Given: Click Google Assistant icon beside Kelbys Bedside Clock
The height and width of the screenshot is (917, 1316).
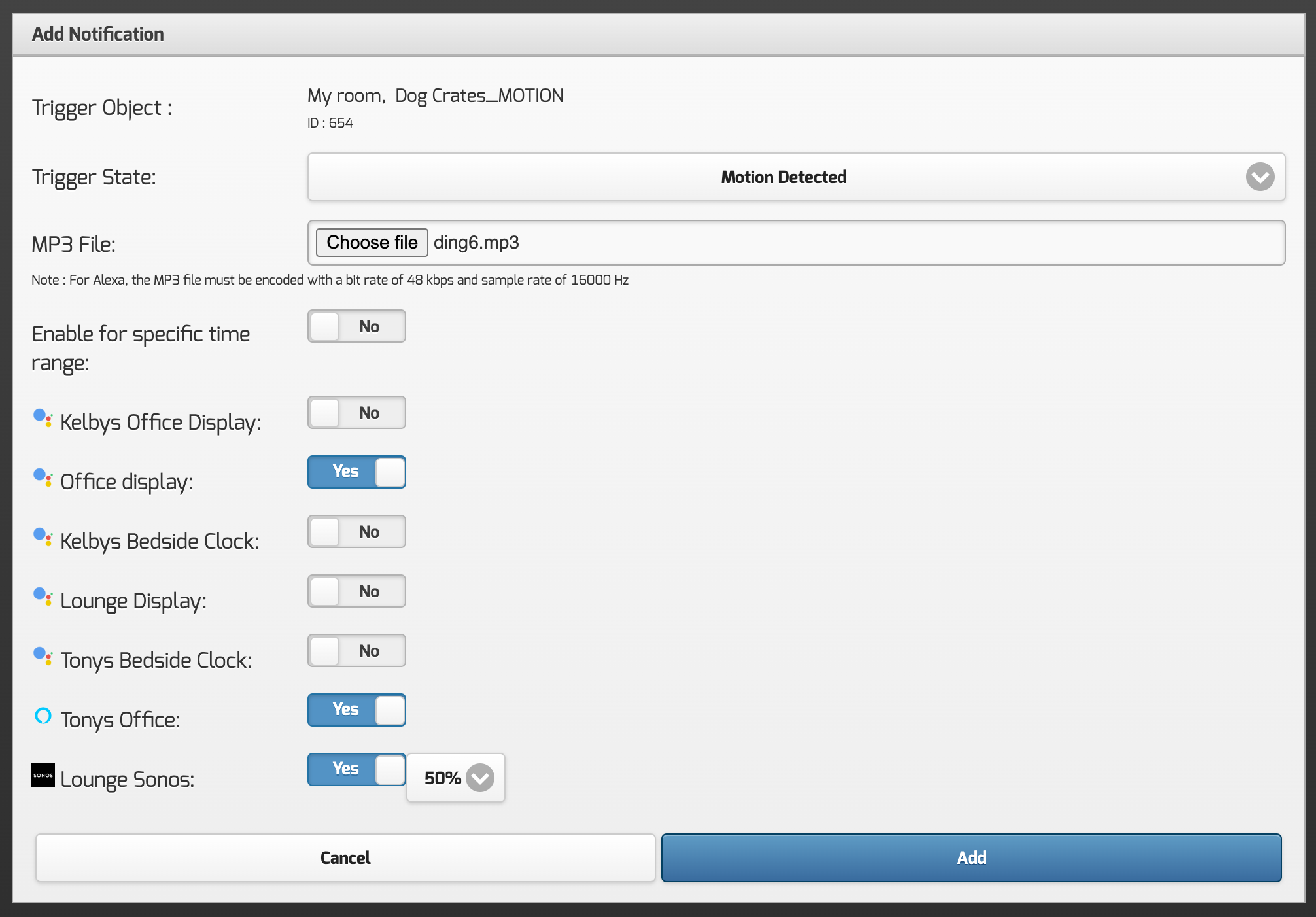Looking at the screenshot, I should click(43, 538).
